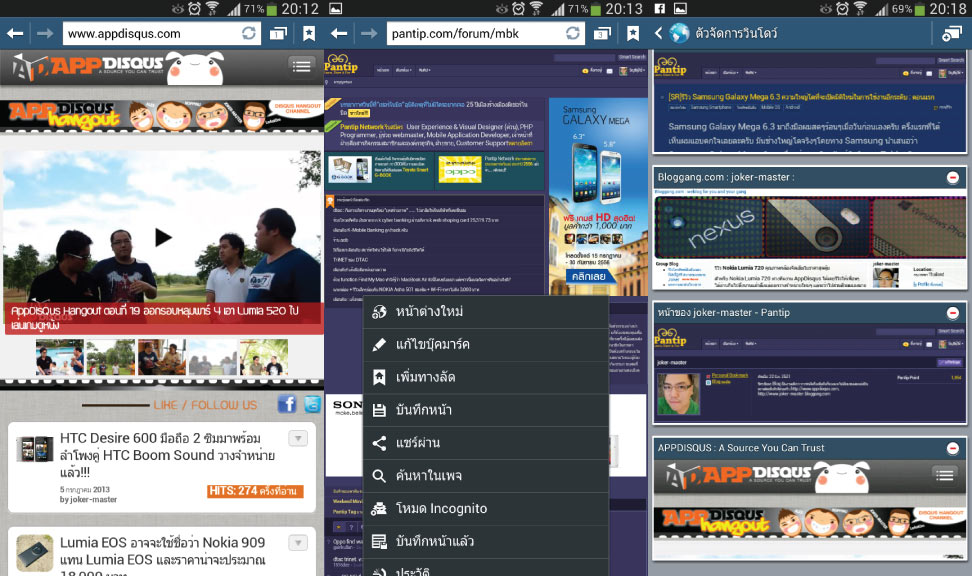Screen dimensions: 972x576
Task: Open bookmarks in the pantip browser toolbar
Action: pos(633,33)
